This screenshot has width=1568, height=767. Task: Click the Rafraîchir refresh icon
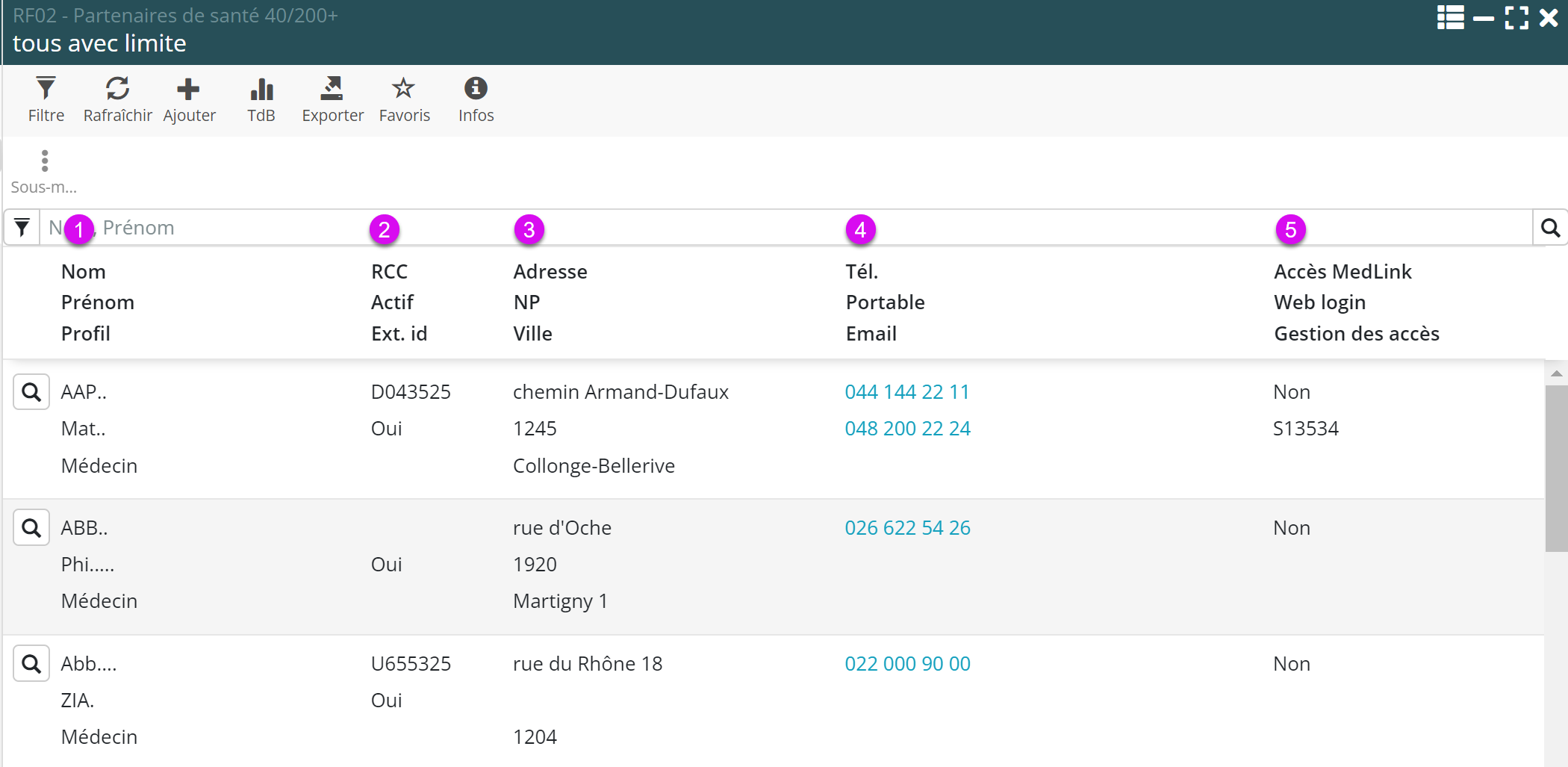coord(117,99)
